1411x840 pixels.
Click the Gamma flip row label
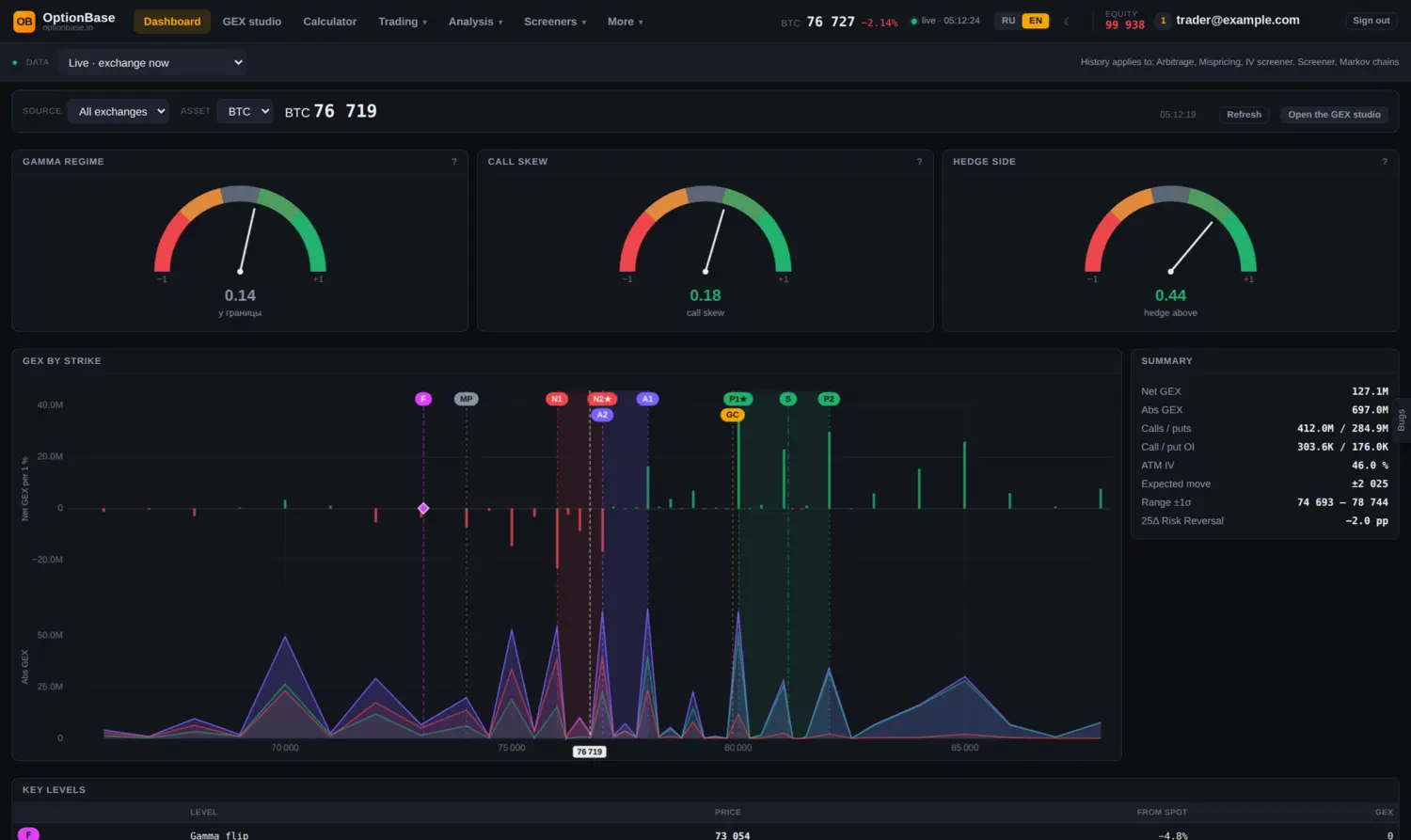219,835
